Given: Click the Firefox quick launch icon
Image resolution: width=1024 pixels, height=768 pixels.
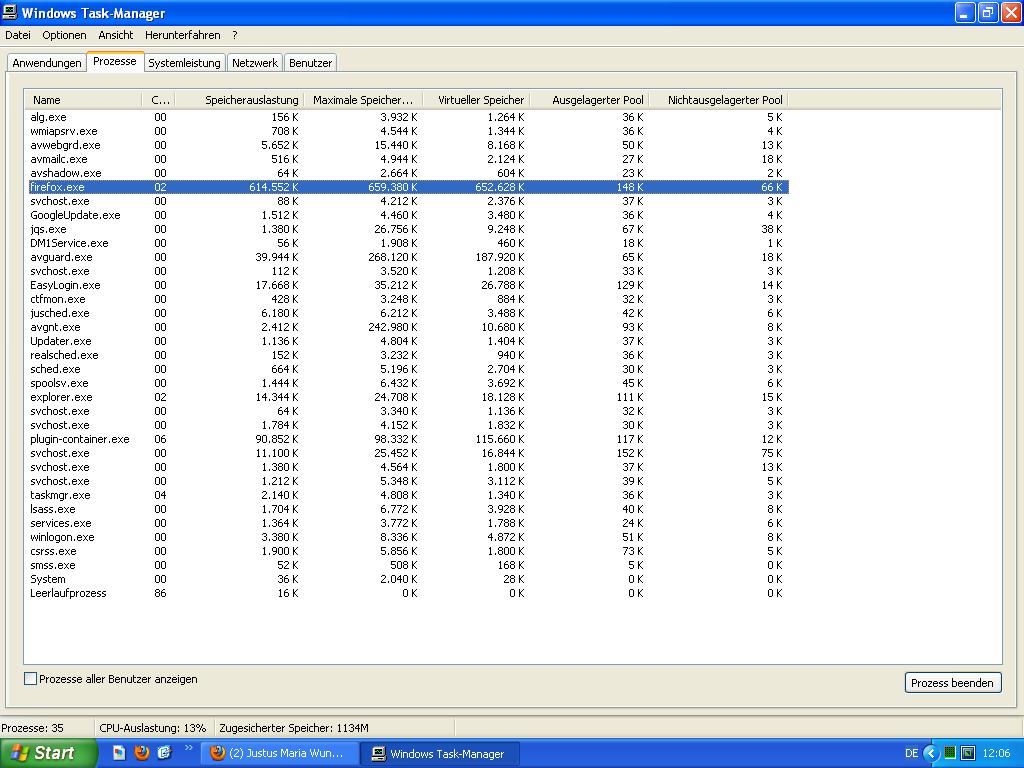Looking at the screenshot, I should click(141, 753).
